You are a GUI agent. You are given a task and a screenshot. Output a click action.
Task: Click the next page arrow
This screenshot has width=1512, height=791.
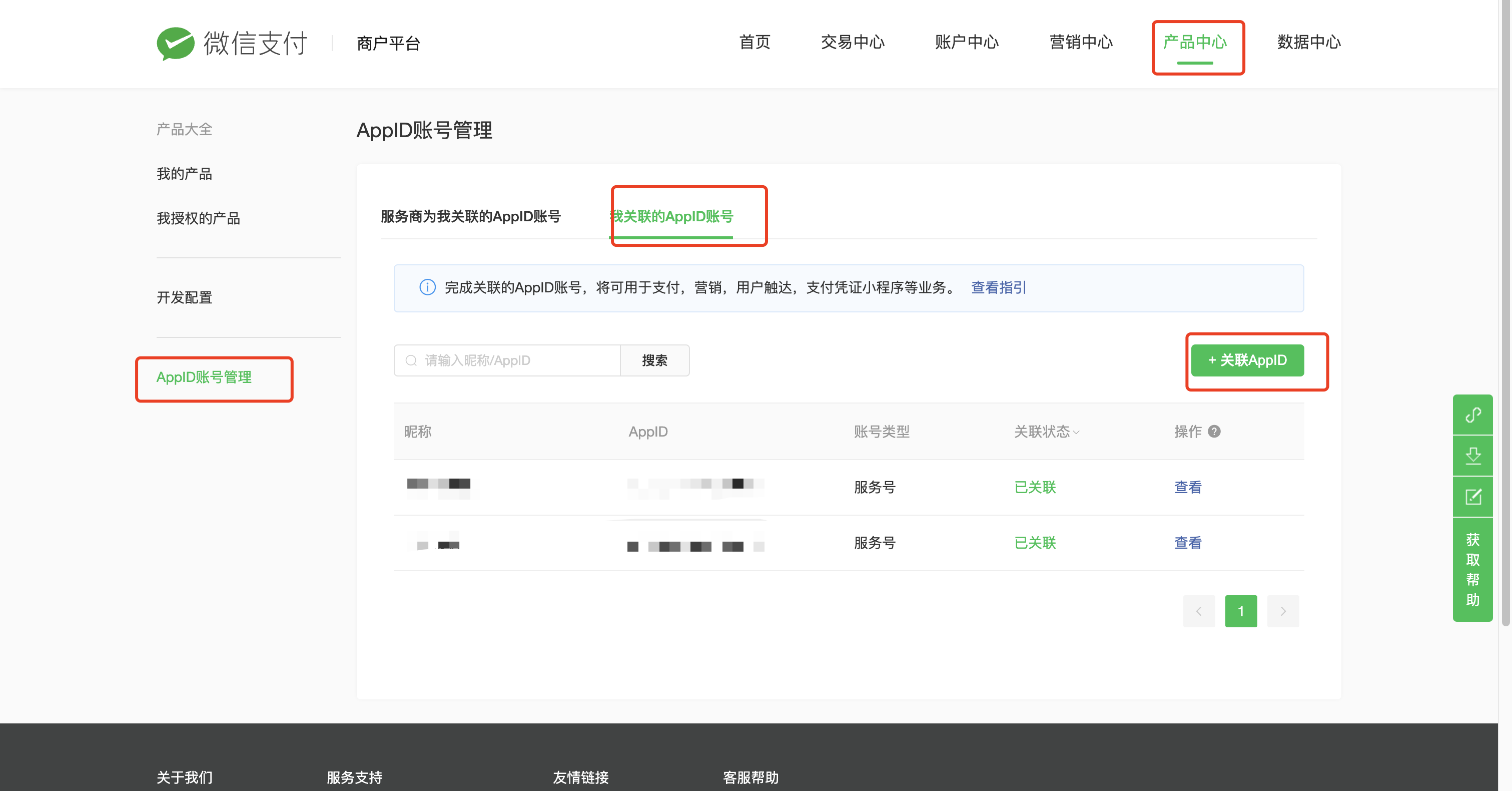(x=1282, y=611)
